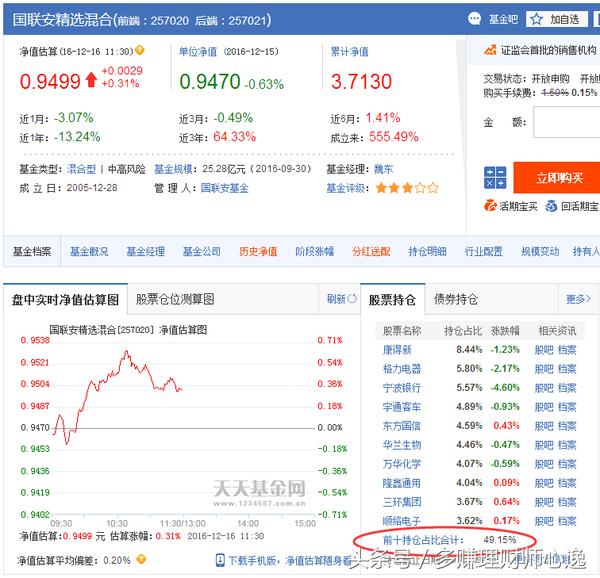This screenshot has height=578, width=600.
Task: Open stock 东方国信 link
Action: pos(402,426)
